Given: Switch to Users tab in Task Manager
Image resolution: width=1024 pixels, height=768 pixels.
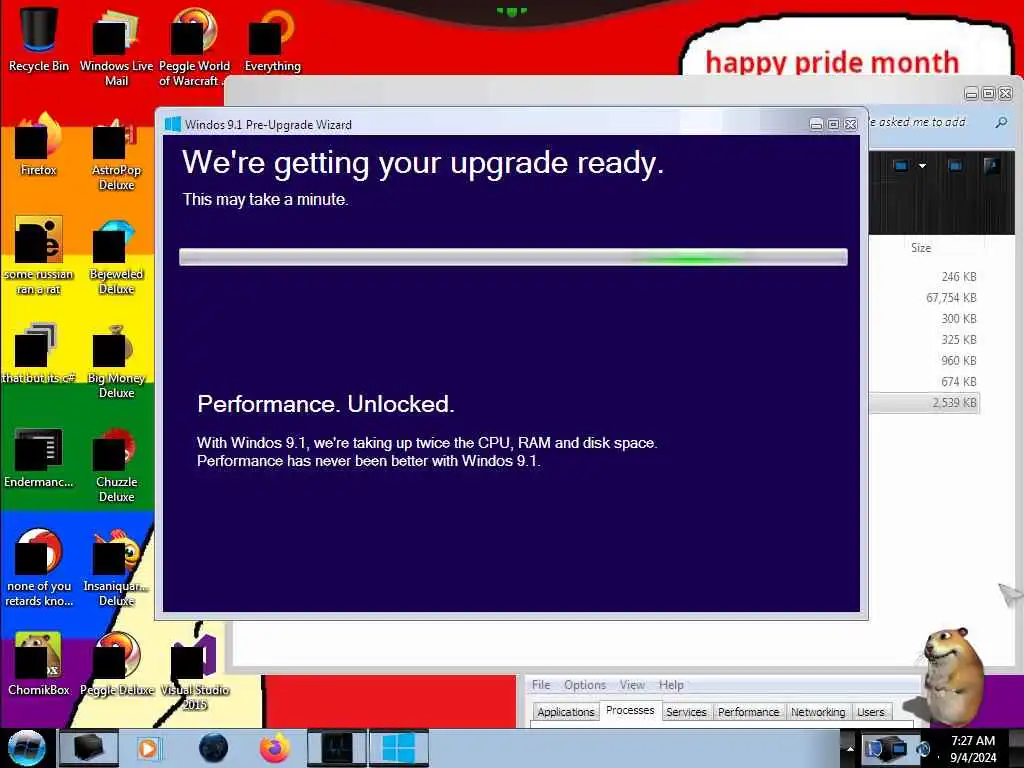Looking at the screenshot, I should pos(871,712).
